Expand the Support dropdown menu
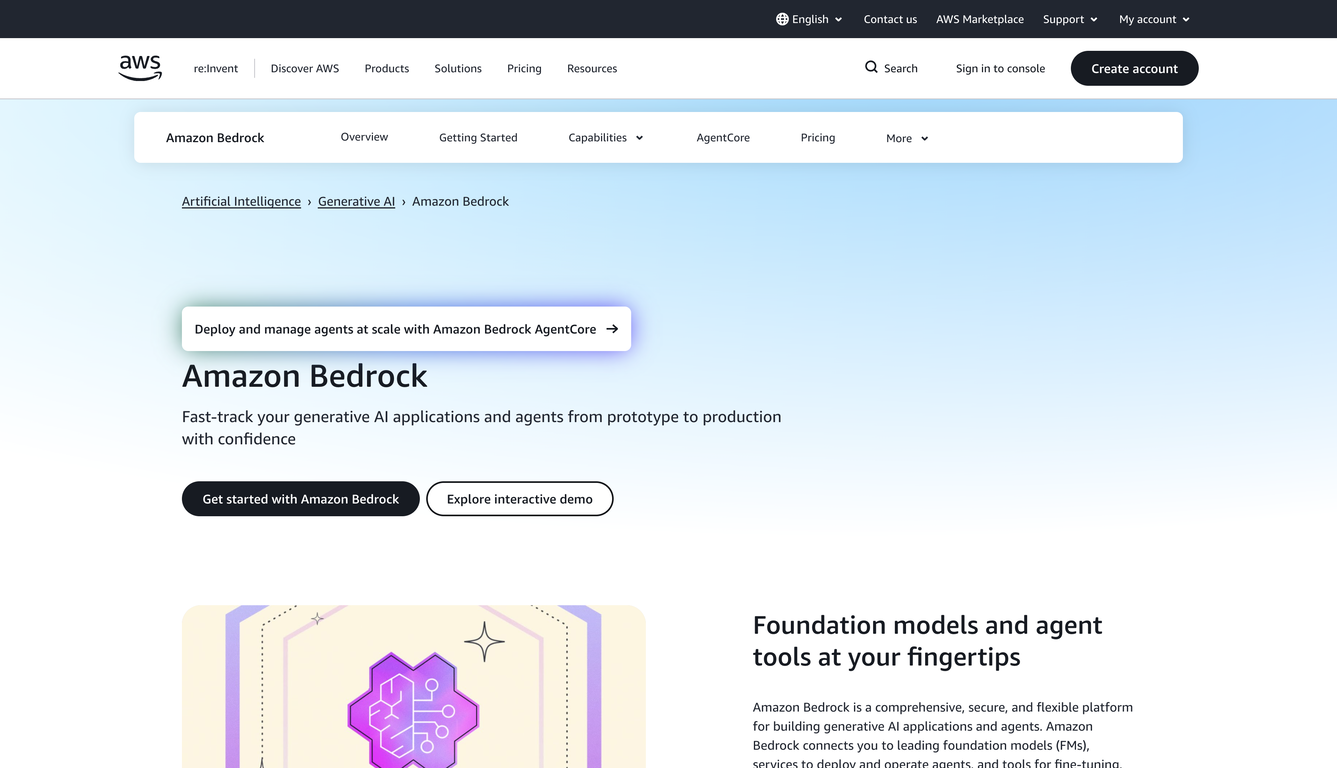This screenshot has width=1337, height=768. coord(1069,18)
